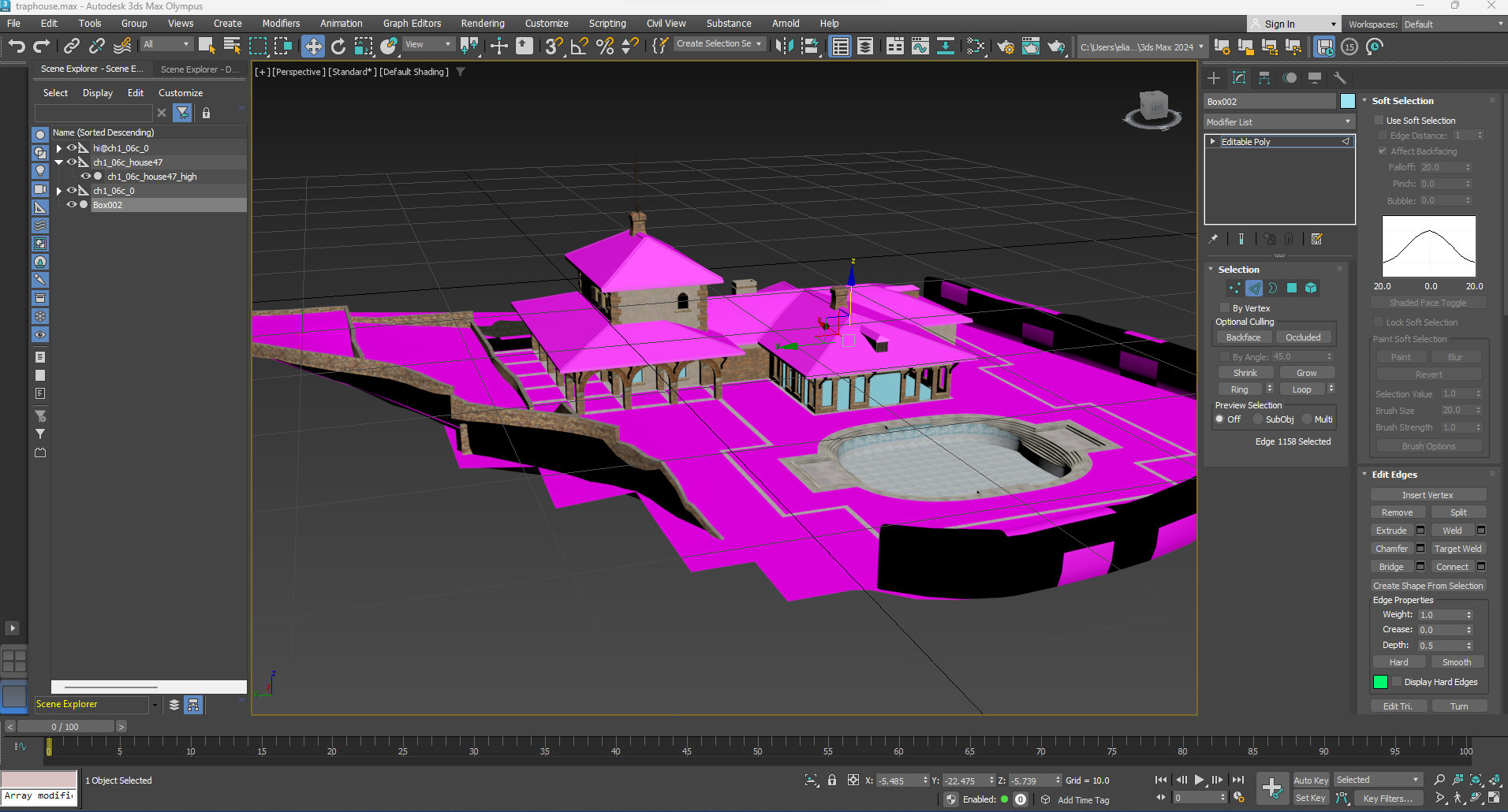The width and height of the screenshot is (1508, 812).
Task: Select the Edge sub-object mode icon
Action: pos(1254,288)
